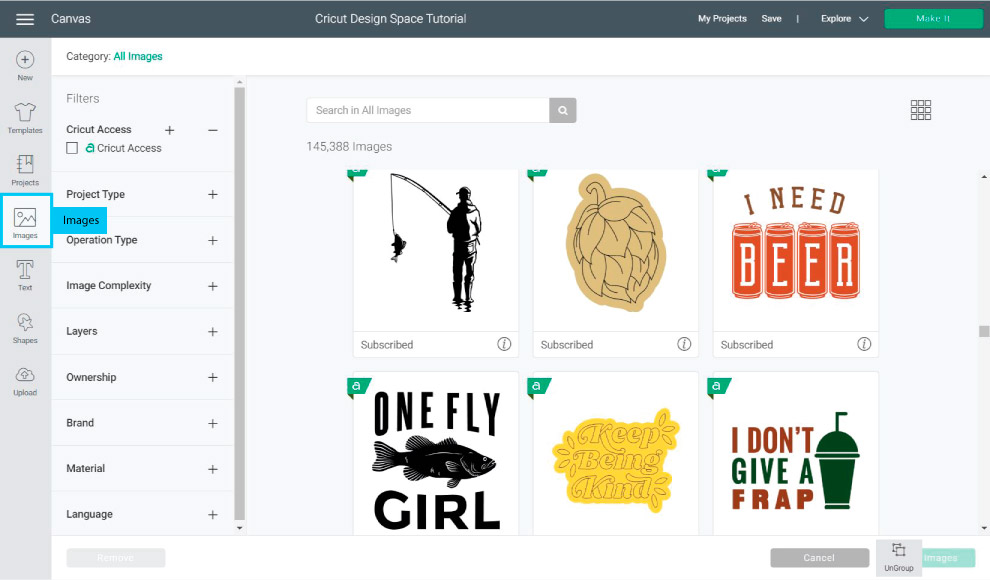The image size is (990, 580).
Task: Select the hop cone image
Action: [x=616, y=251]
